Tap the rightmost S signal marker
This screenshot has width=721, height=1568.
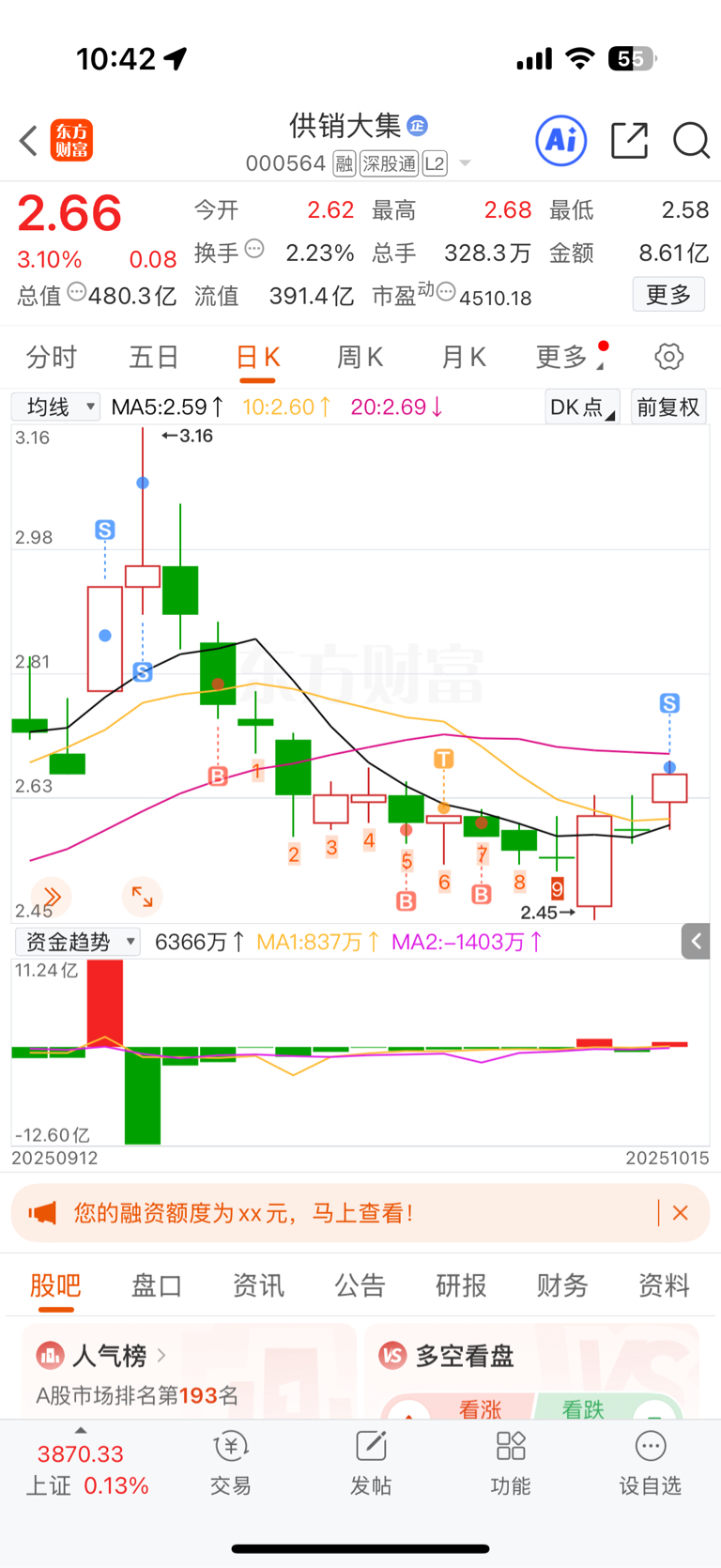(x=669, y=703)
